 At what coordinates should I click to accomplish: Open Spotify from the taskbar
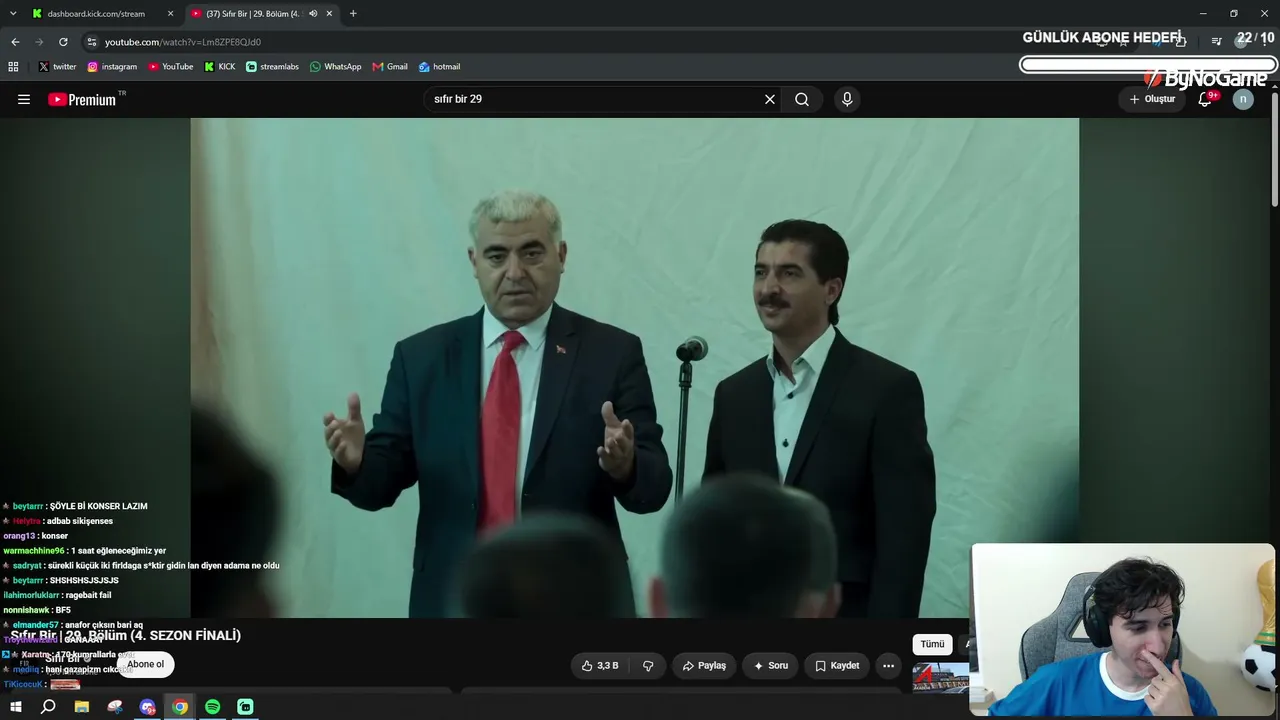[x=213, y=707]
